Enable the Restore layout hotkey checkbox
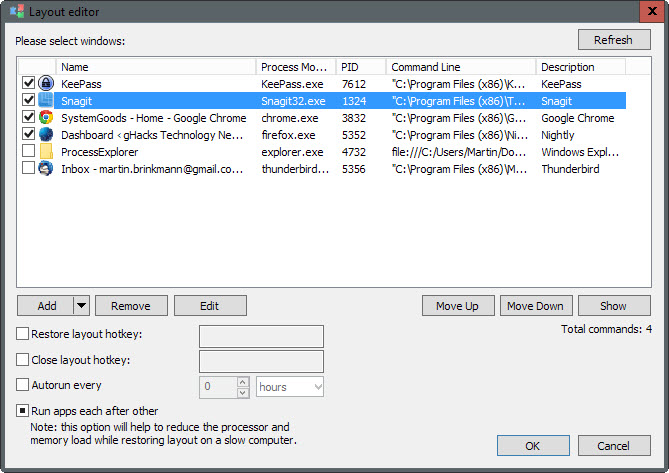 coord(22,334)
